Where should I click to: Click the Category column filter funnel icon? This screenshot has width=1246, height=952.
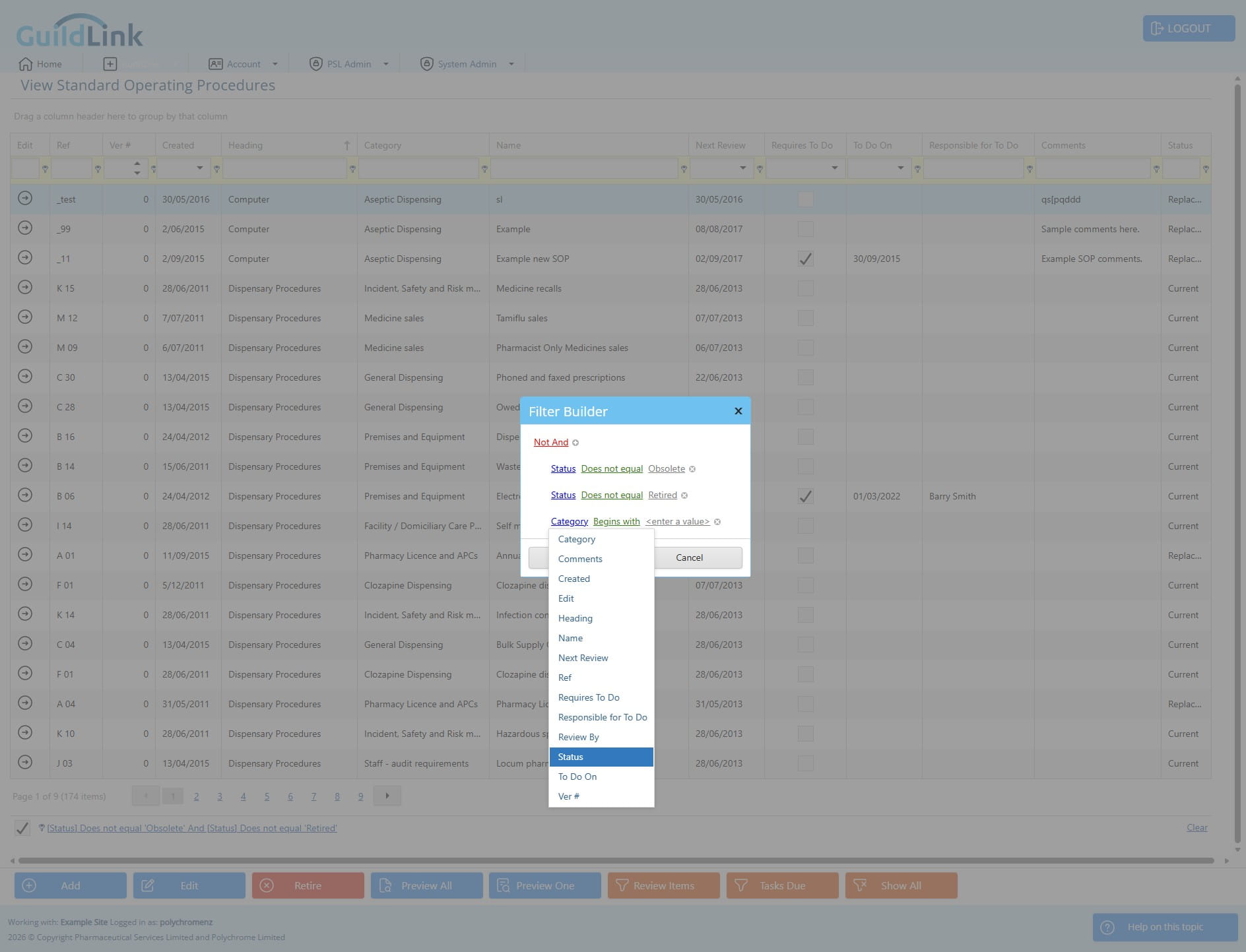pos(484,170)
